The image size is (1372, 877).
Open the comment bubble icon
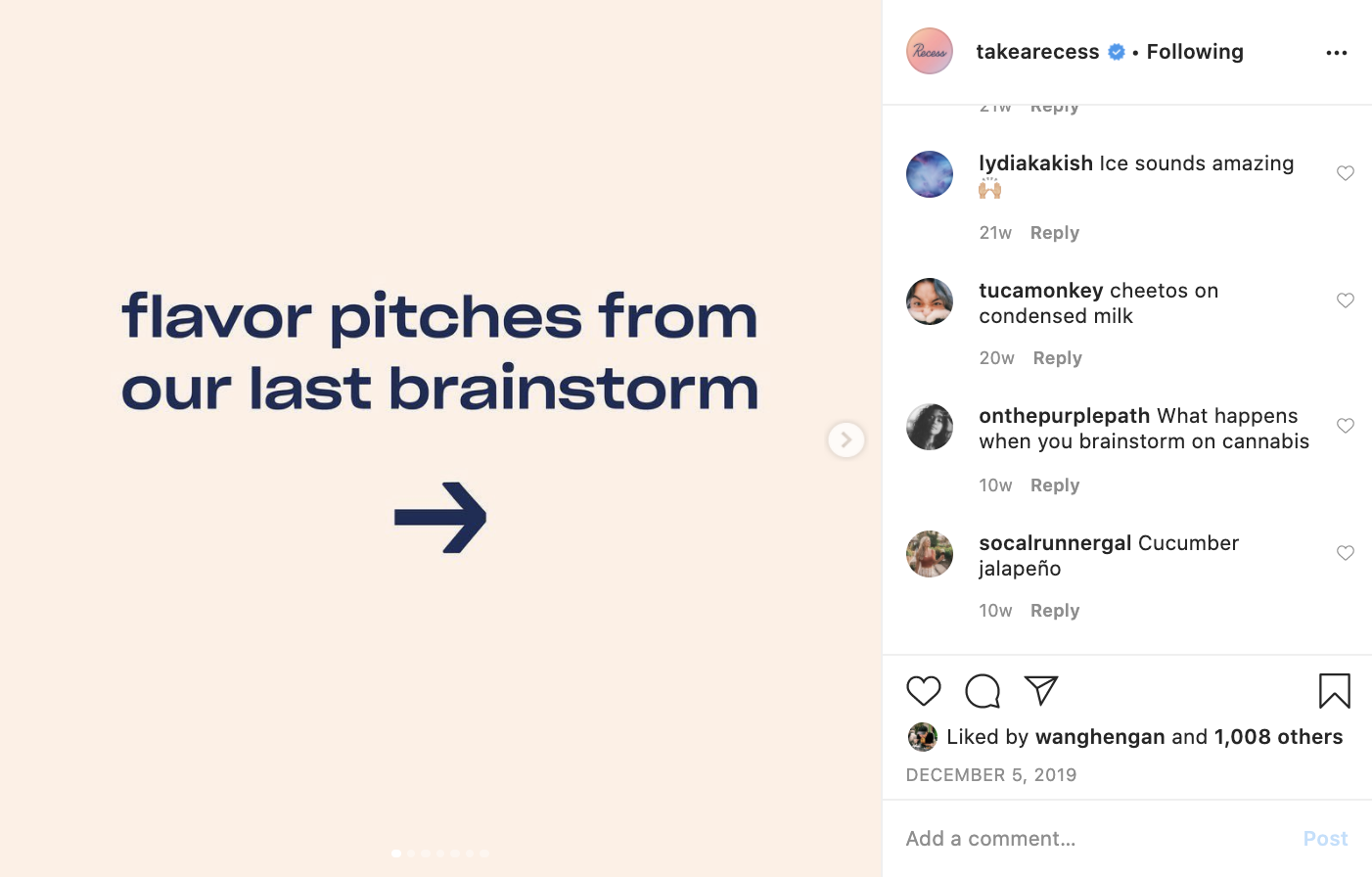(x=983, y=691)
